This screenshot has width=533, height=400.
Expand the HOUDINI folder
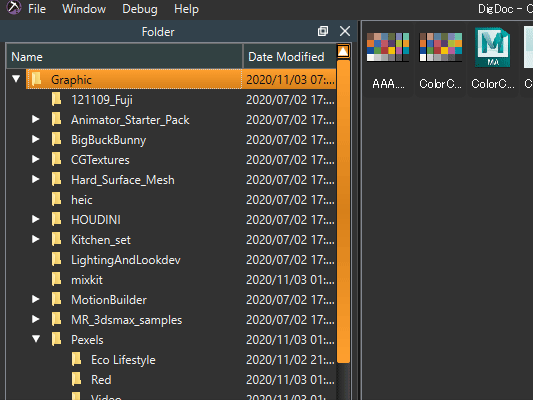tap(35, 219)
